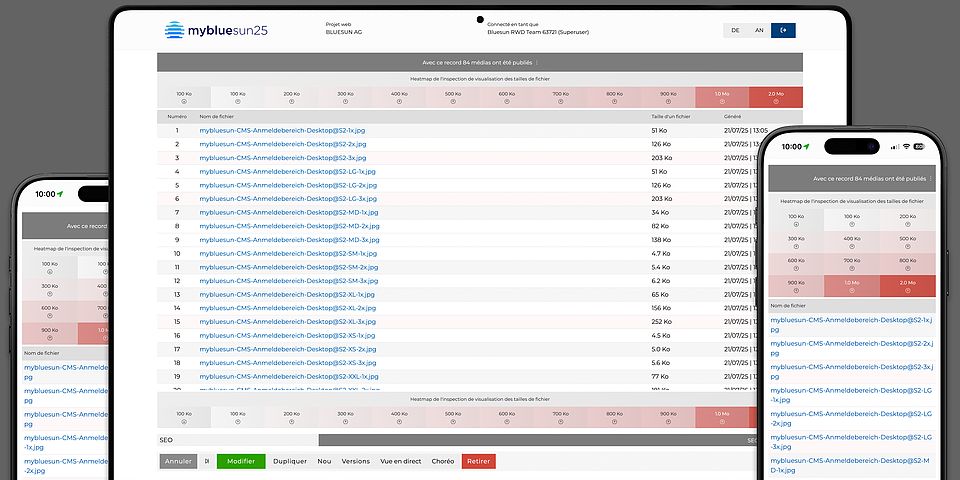Click the circled arrow under 2.0 Mo in the tablet's upper heatmap
The width and height of the screenshot is (960, 480).
click(x=776, y=102)
